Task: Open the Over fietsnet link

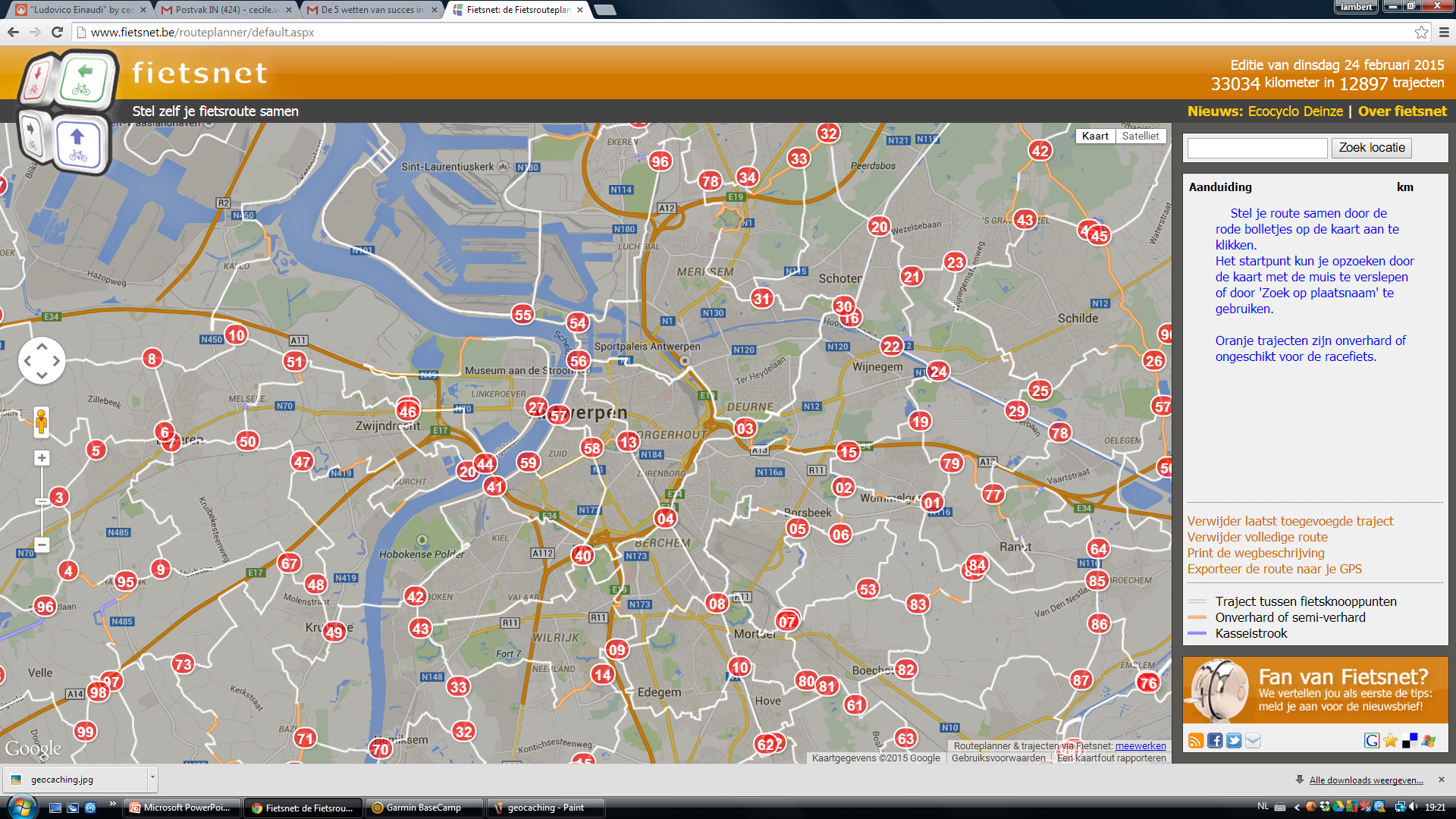Action: [1402, 111]
